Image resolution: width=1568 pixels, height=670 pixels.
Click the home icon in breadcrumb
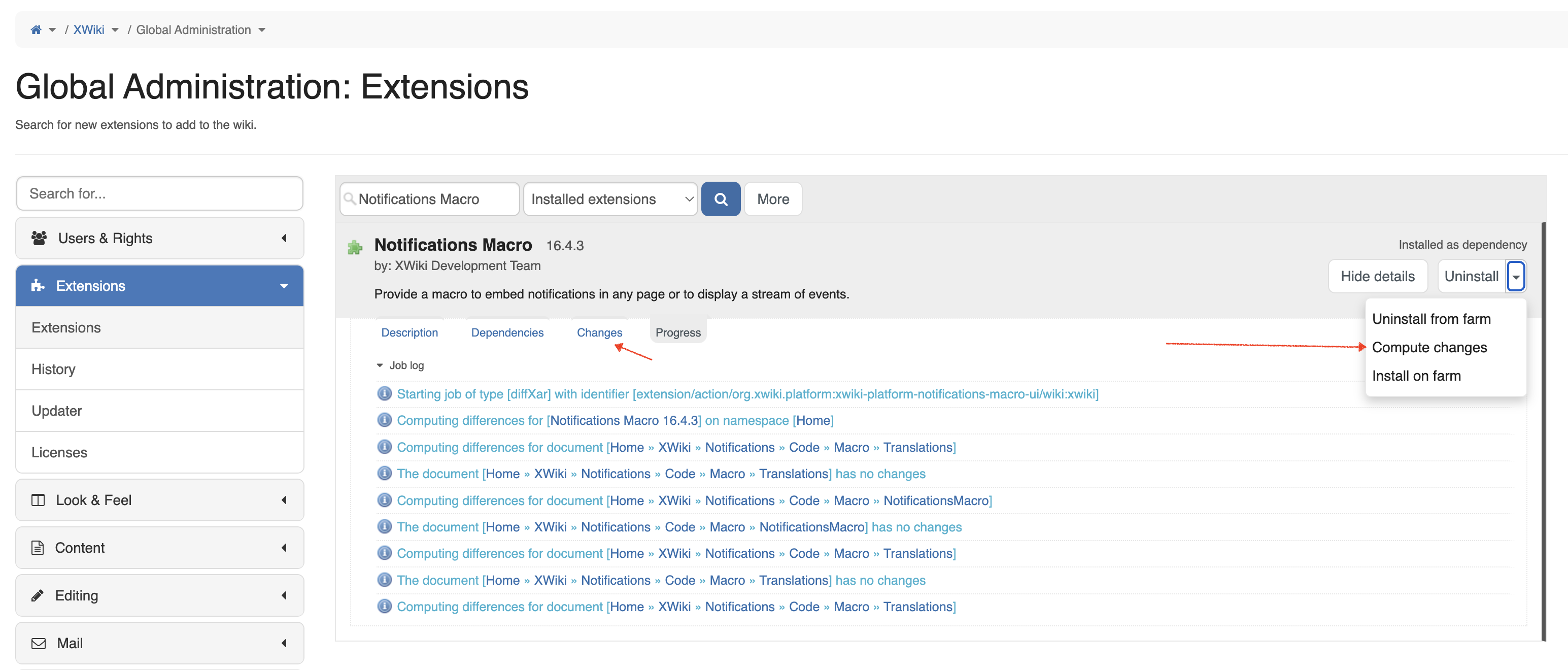(36, 29)
